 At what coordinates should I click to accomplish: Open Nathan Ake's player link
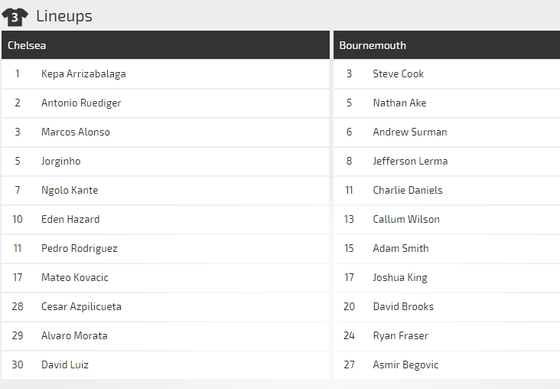coord(399,103)
